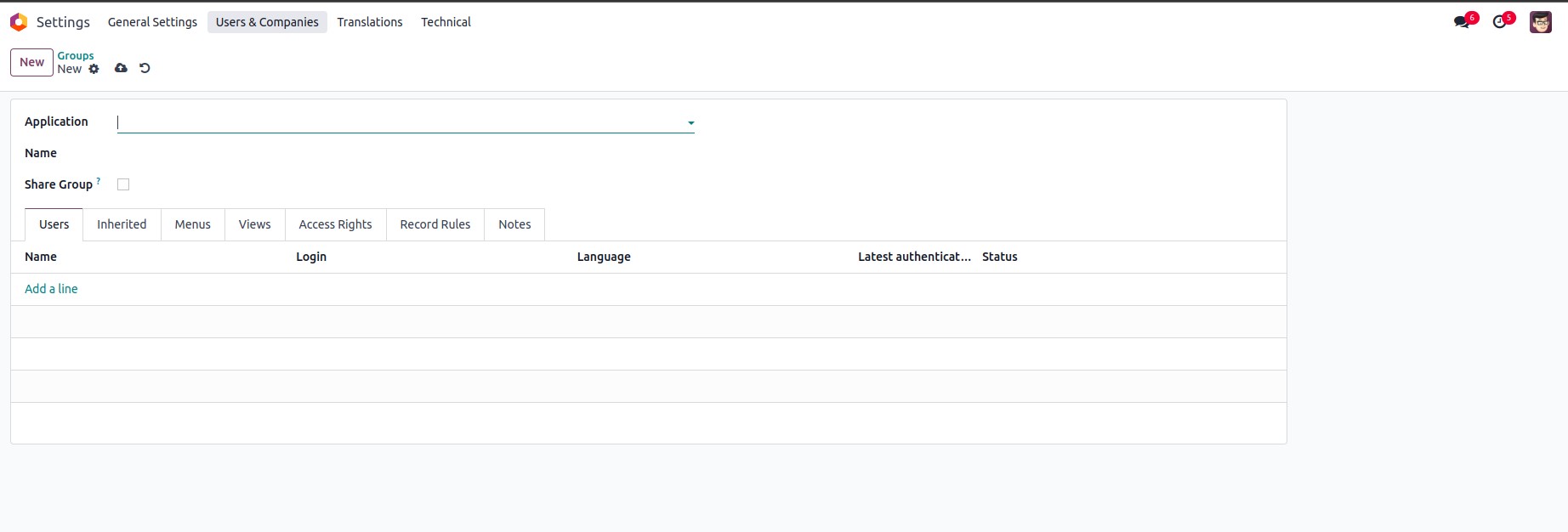1568x532 pixels.
Task: Click Add a line in the users list
Action: (x=51, y=289)
